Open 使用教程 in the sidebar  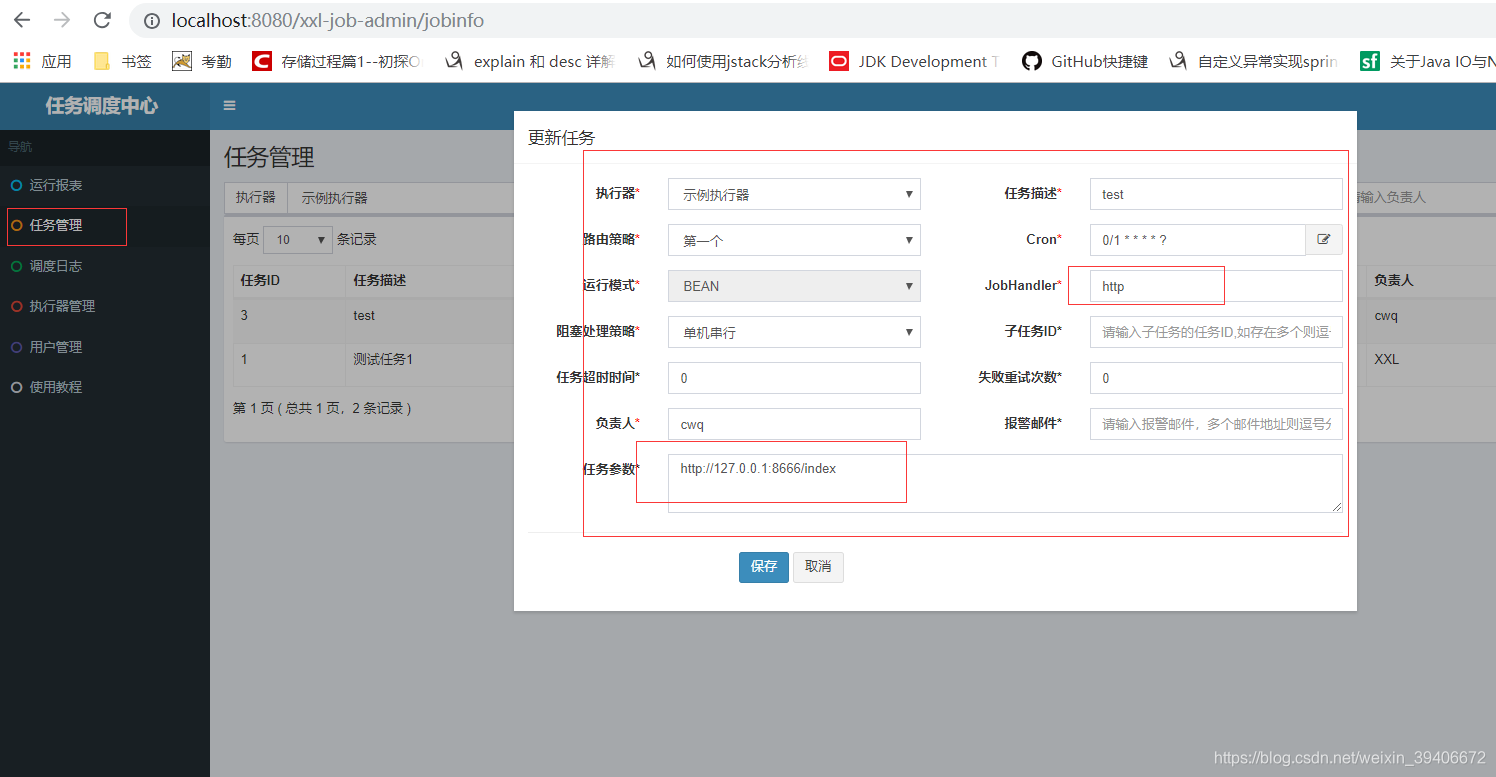point(105,387)
